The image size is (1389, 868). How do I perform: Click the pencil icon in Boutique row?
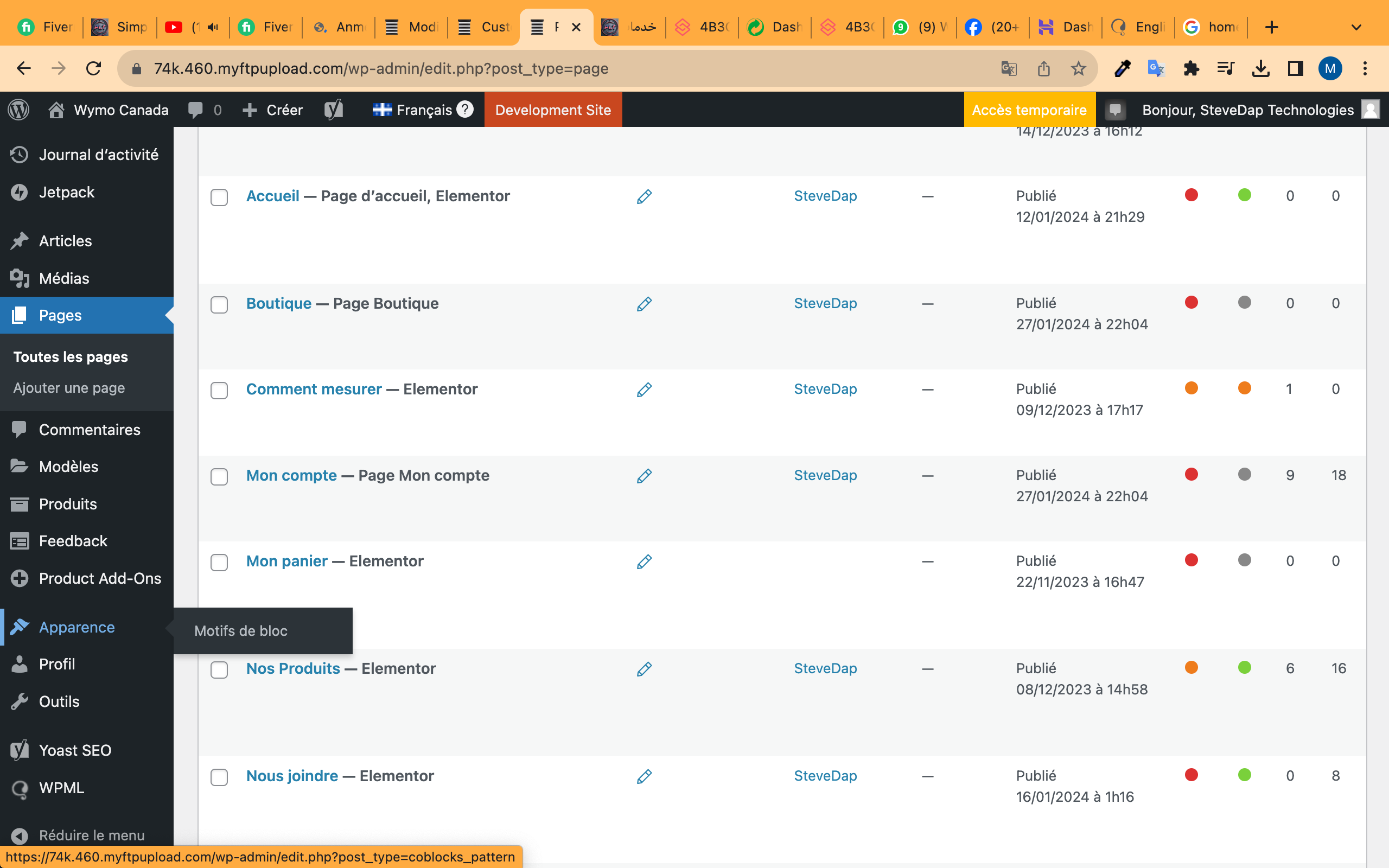pos(644,304)
